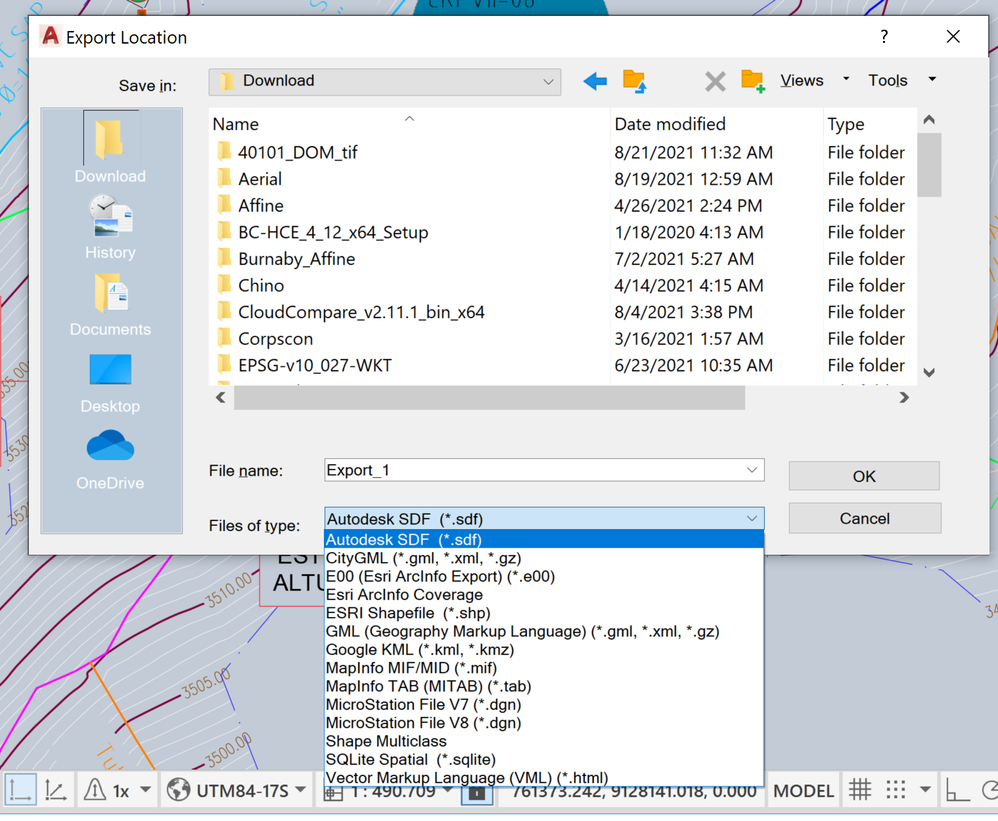Open the Tools dropdown arrow
This screenshot has width=998, height=821.
click(x=932, y=79)
